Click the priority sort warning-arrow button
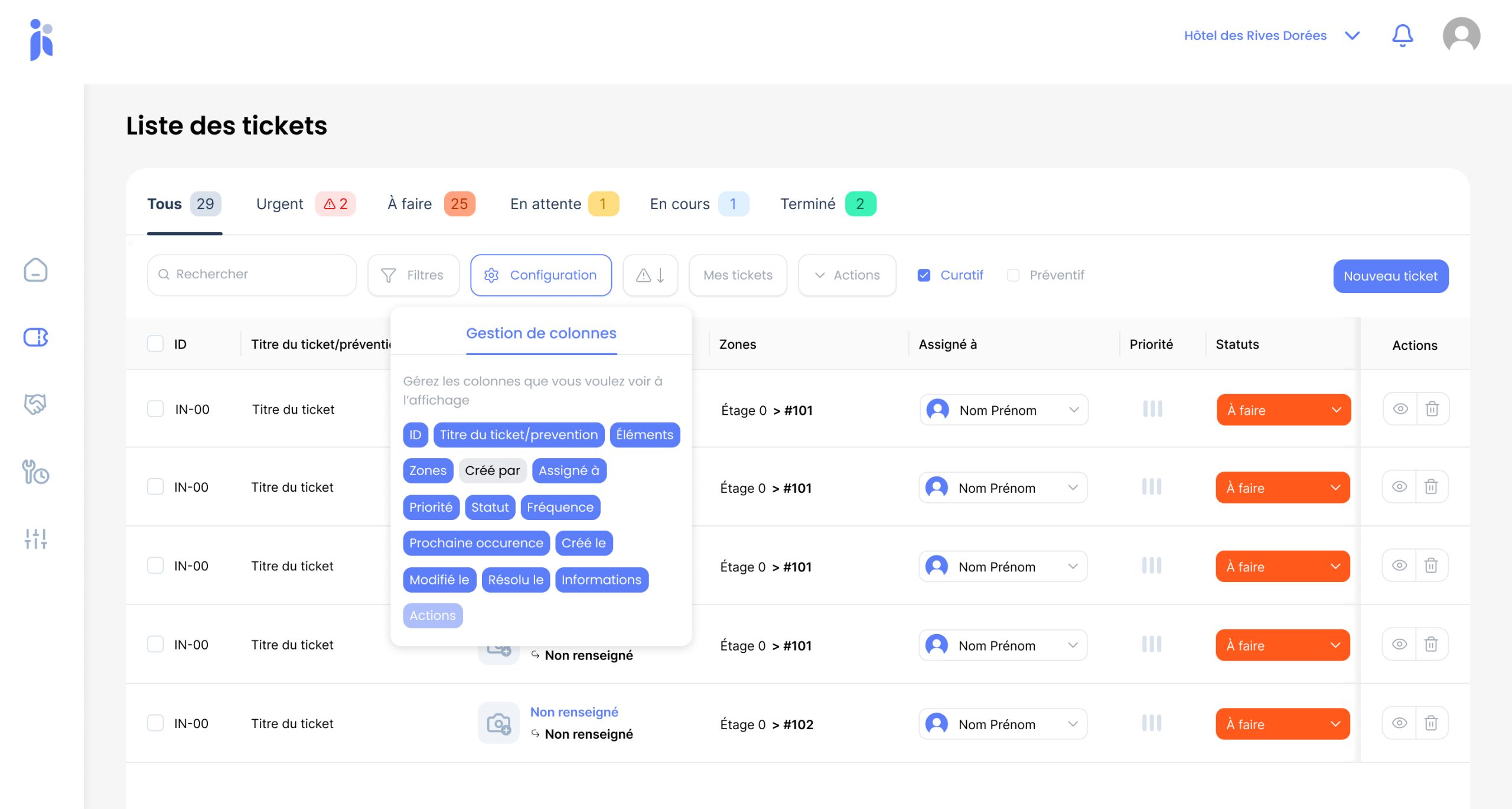Viewport: 1512px width, 809px height. (x=650, y=275)
